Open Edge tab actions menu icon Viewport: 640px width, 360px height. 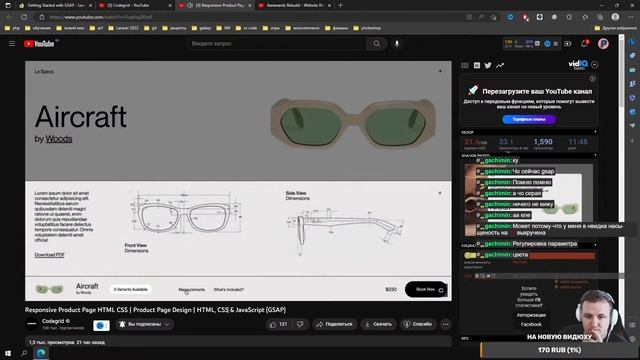click(x=8, y=5)
